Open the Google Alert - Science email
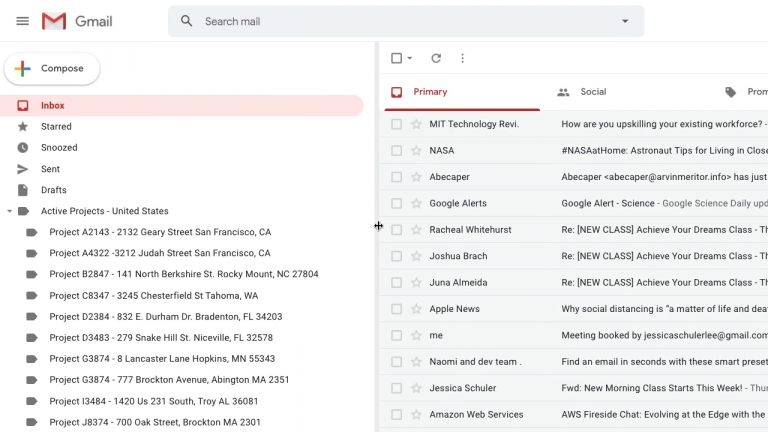Screen dimensions: 768x432 pos(664,203)
